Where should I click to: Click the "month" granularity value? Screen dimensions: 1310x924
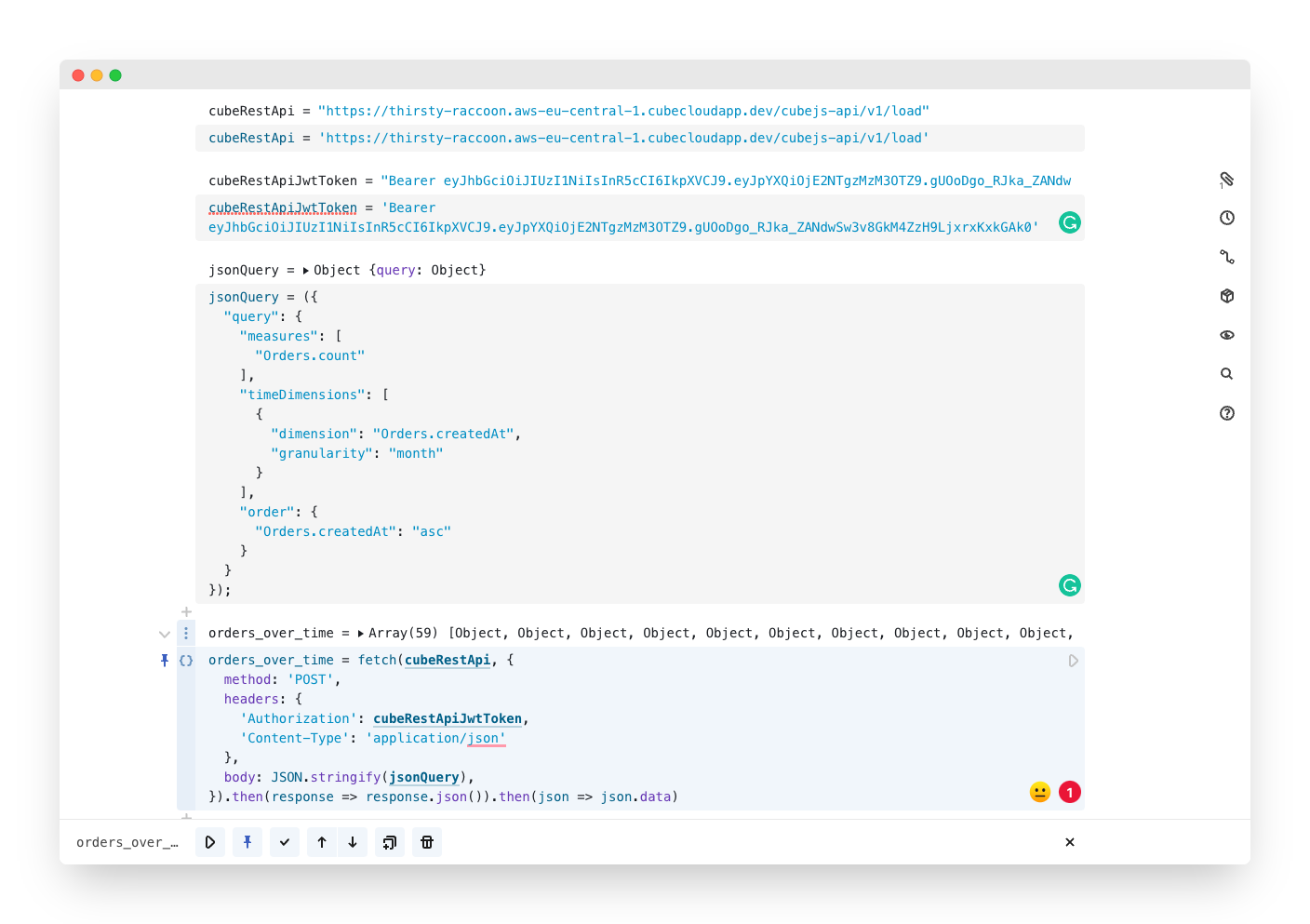(x=416, y=453)
